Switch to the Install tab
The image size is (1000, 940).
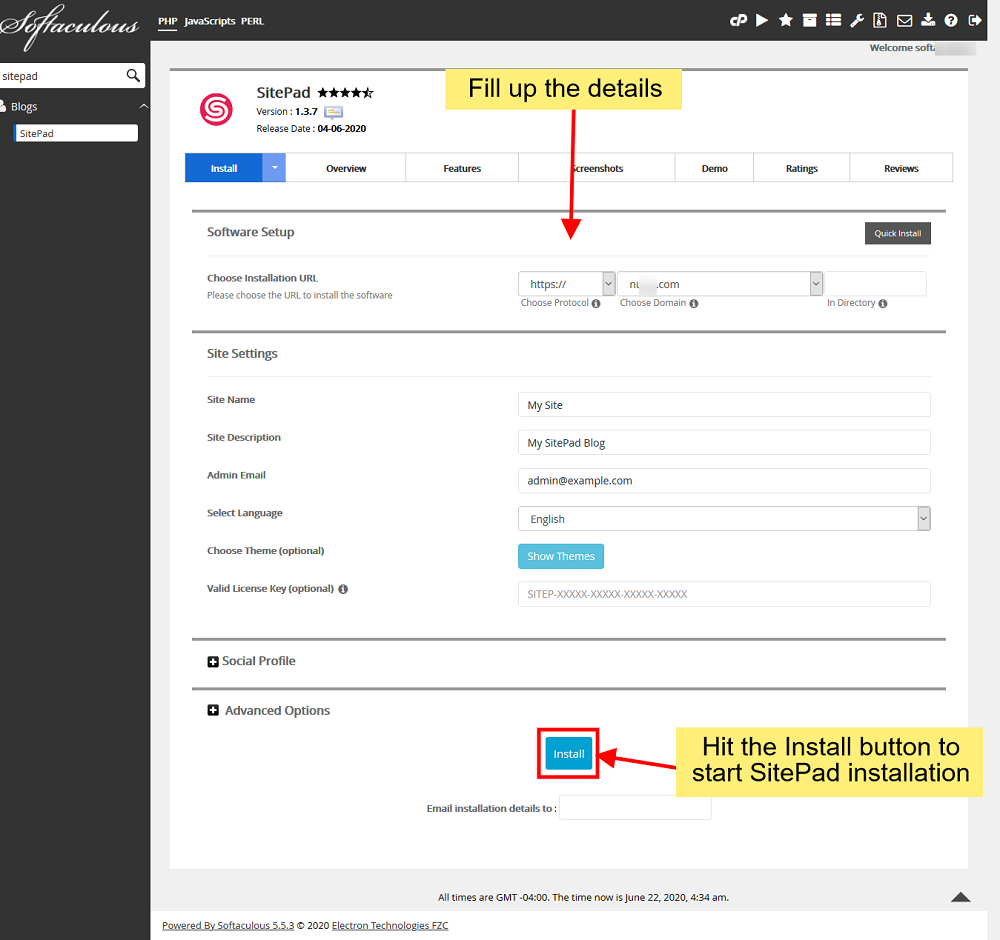(x=224, y=168)
